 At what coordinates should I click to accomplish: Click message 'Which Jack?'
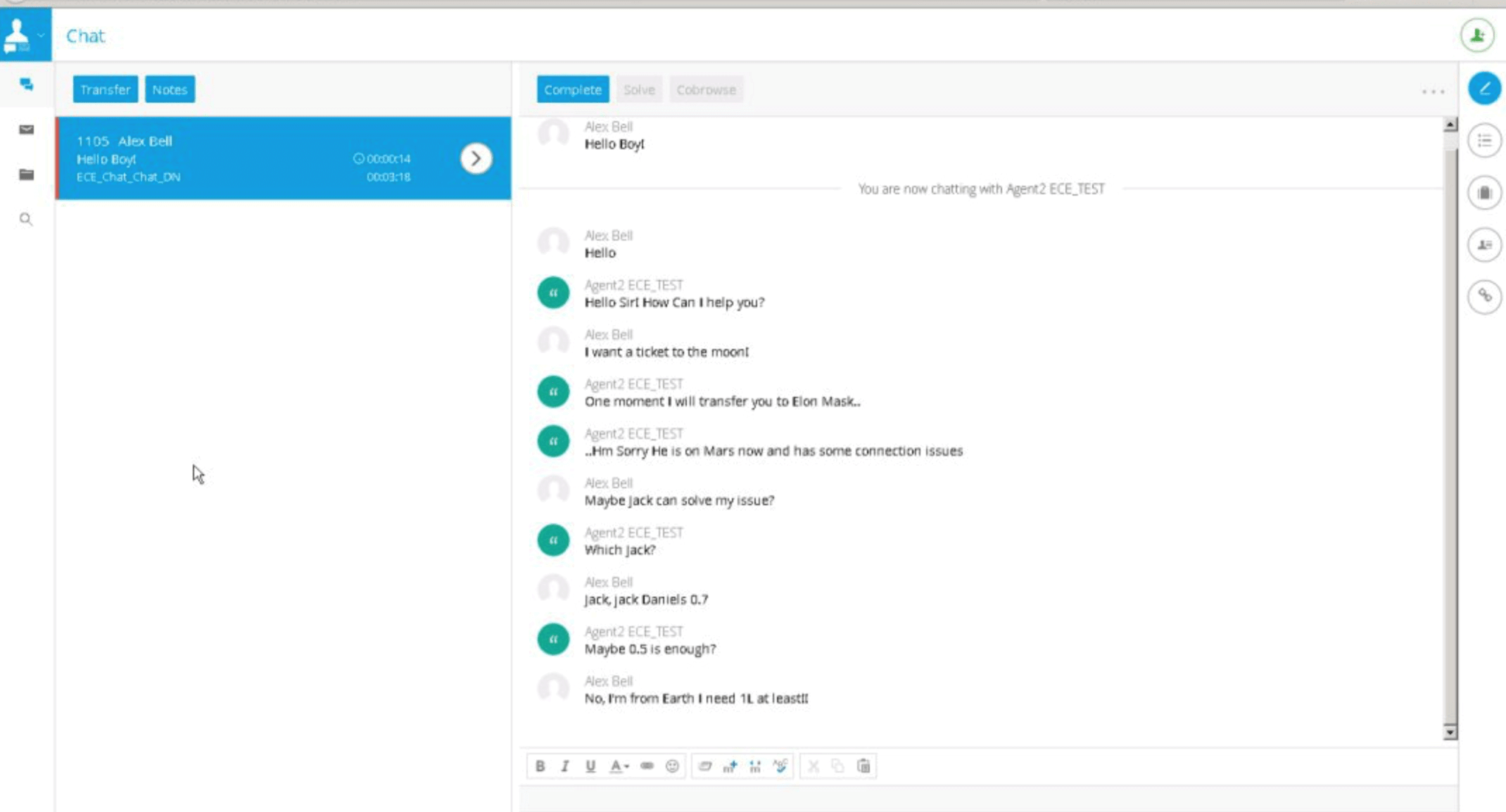click(x=620, y=550)
